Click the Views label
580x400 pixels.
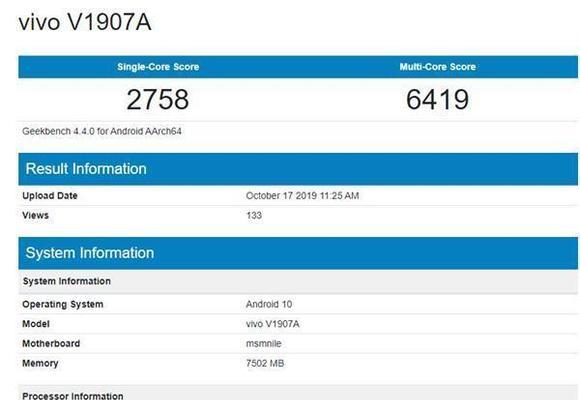(x=36, y=215)
